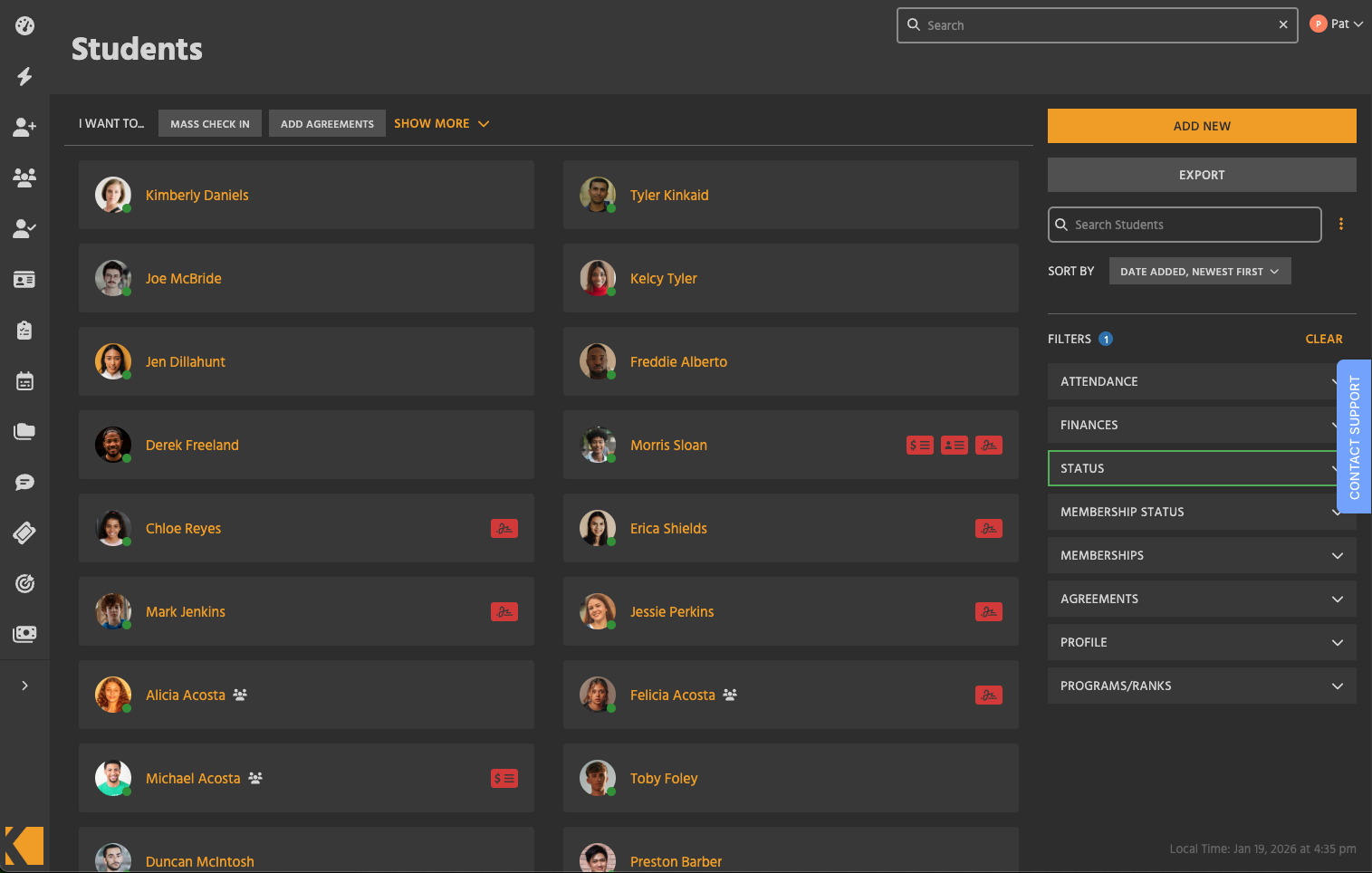Viewport: 1372px width, 873px height.
Task: Click the Add New button
Action: pos(1201,126)
